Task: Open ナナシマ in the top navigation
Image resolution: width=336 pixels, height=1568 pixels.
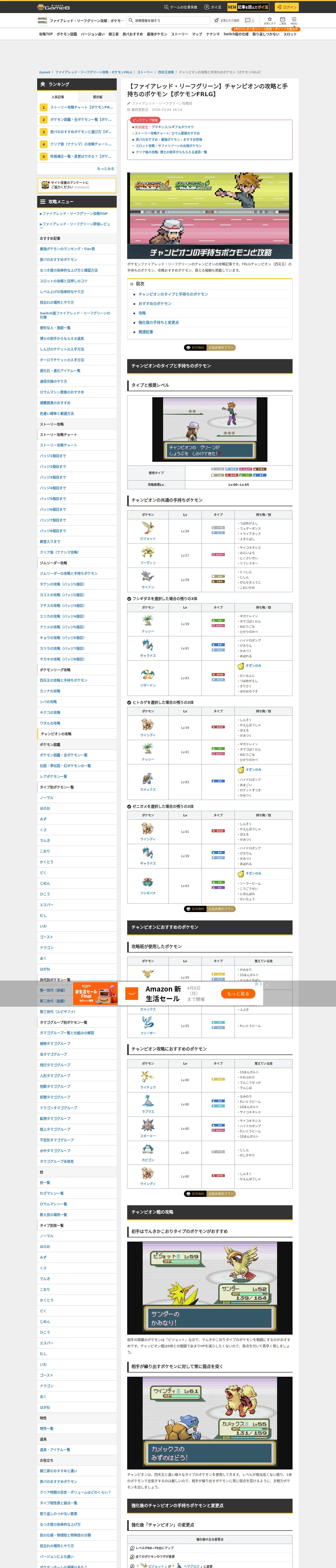Action: pyautogui.click(x=213, y=34)
